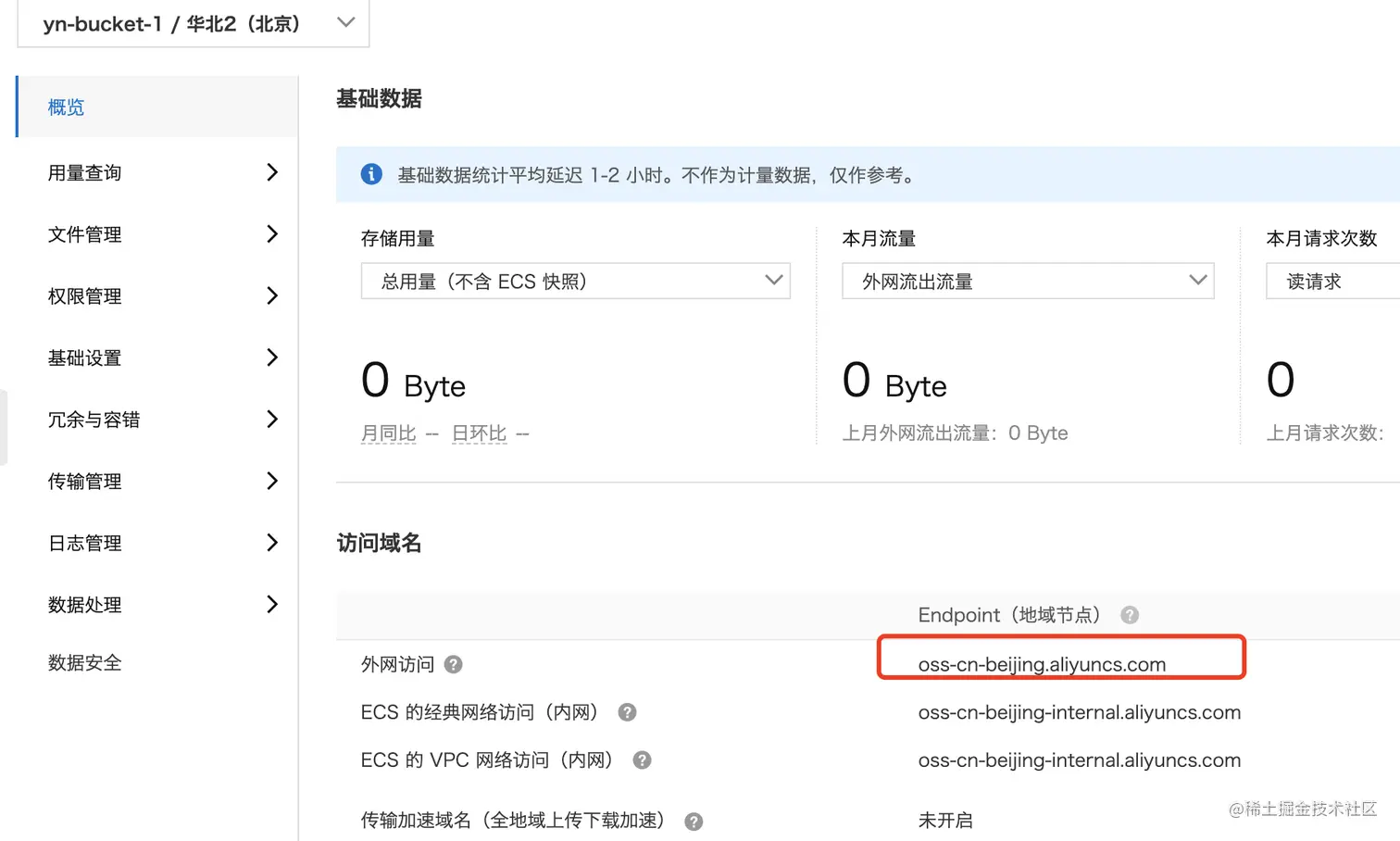Click the help icon next to 外网访问
This screenshot has width=1400, height=841.
coord(453,664)
